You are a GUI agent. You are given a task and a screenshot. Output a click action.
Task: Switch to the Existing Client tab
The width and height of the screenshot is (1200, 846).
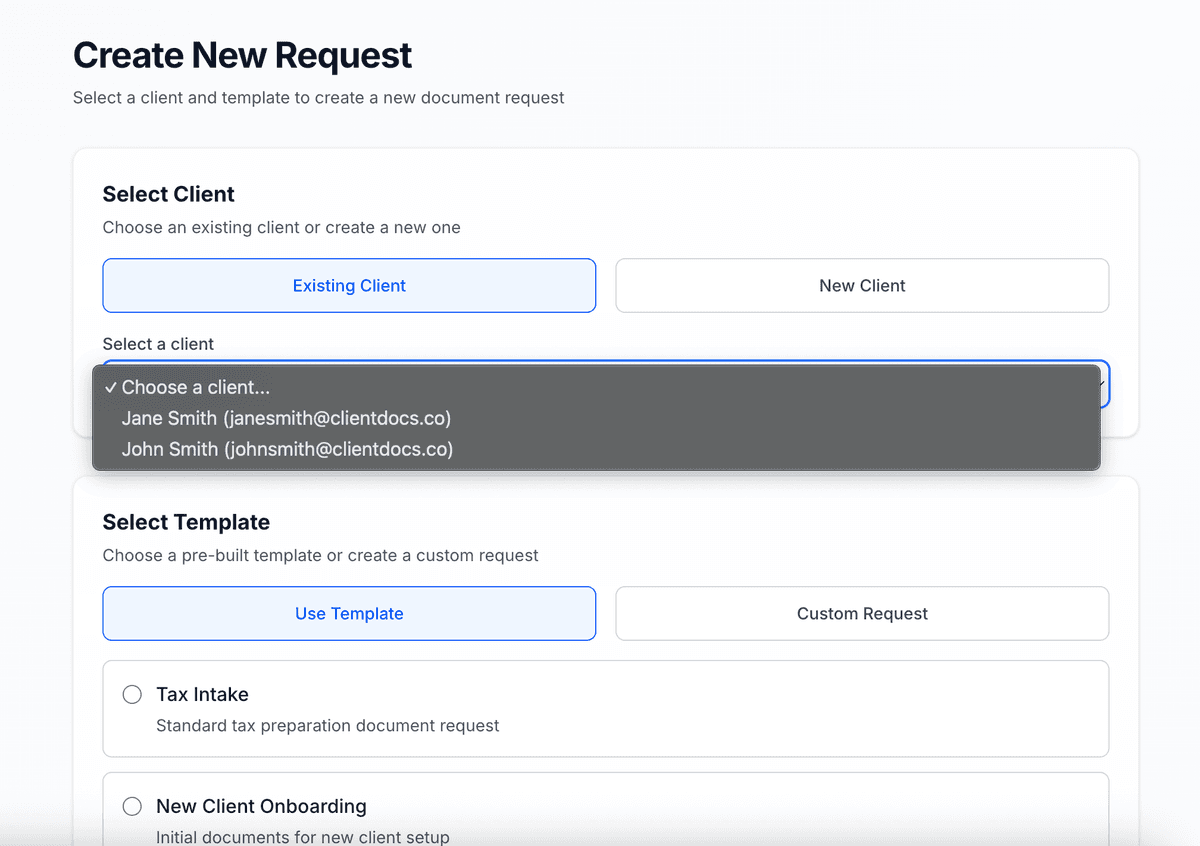(349, 285)
